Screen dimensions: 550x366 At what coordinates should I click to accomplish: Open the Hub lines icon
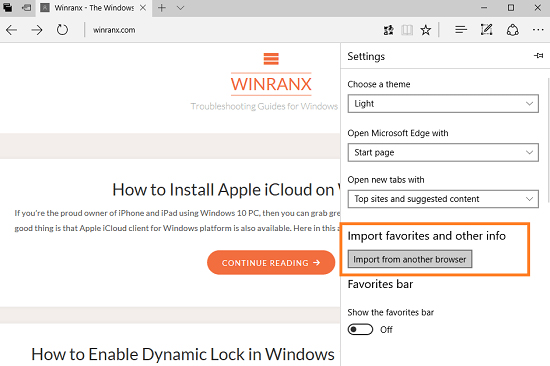pyautogui.click(x=461, y=30)
